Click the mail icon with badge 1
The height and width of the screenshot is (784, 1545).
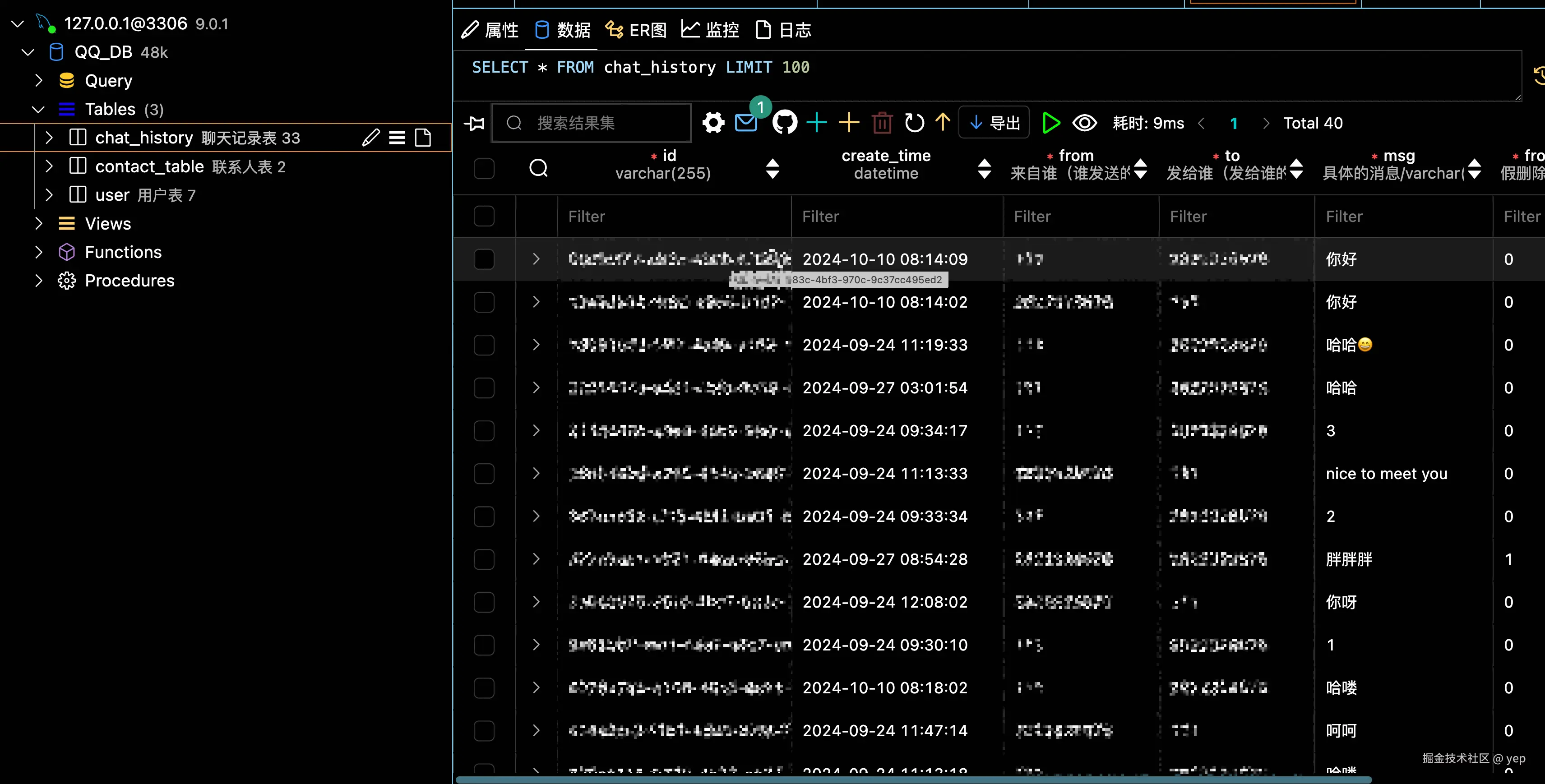pos(745,123)
